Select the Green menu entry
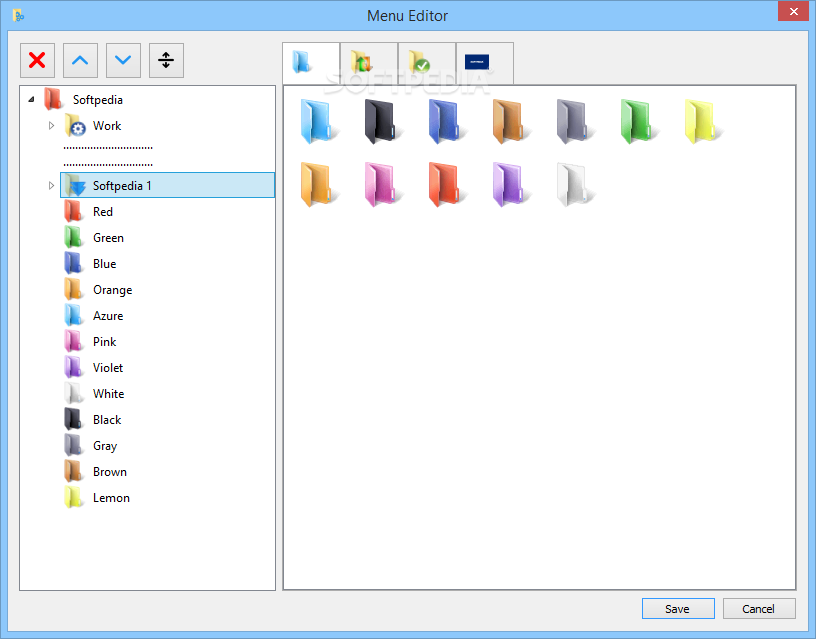This screenshot has width=816, height=639. tap(108, 238)
